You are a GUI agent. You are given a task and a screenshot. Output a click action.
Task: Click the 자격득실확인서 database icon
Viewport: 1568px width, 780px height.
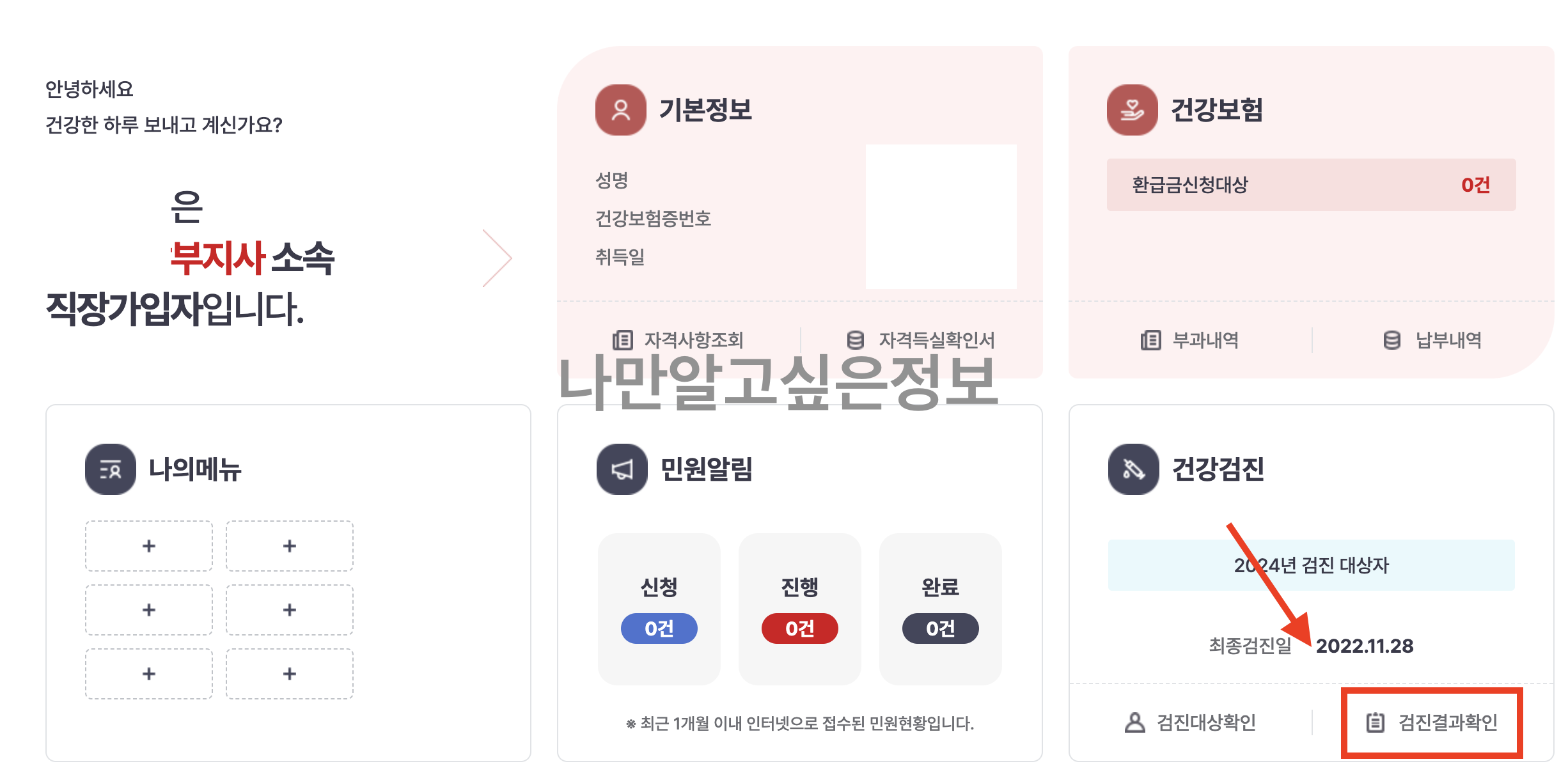[854, 341]
